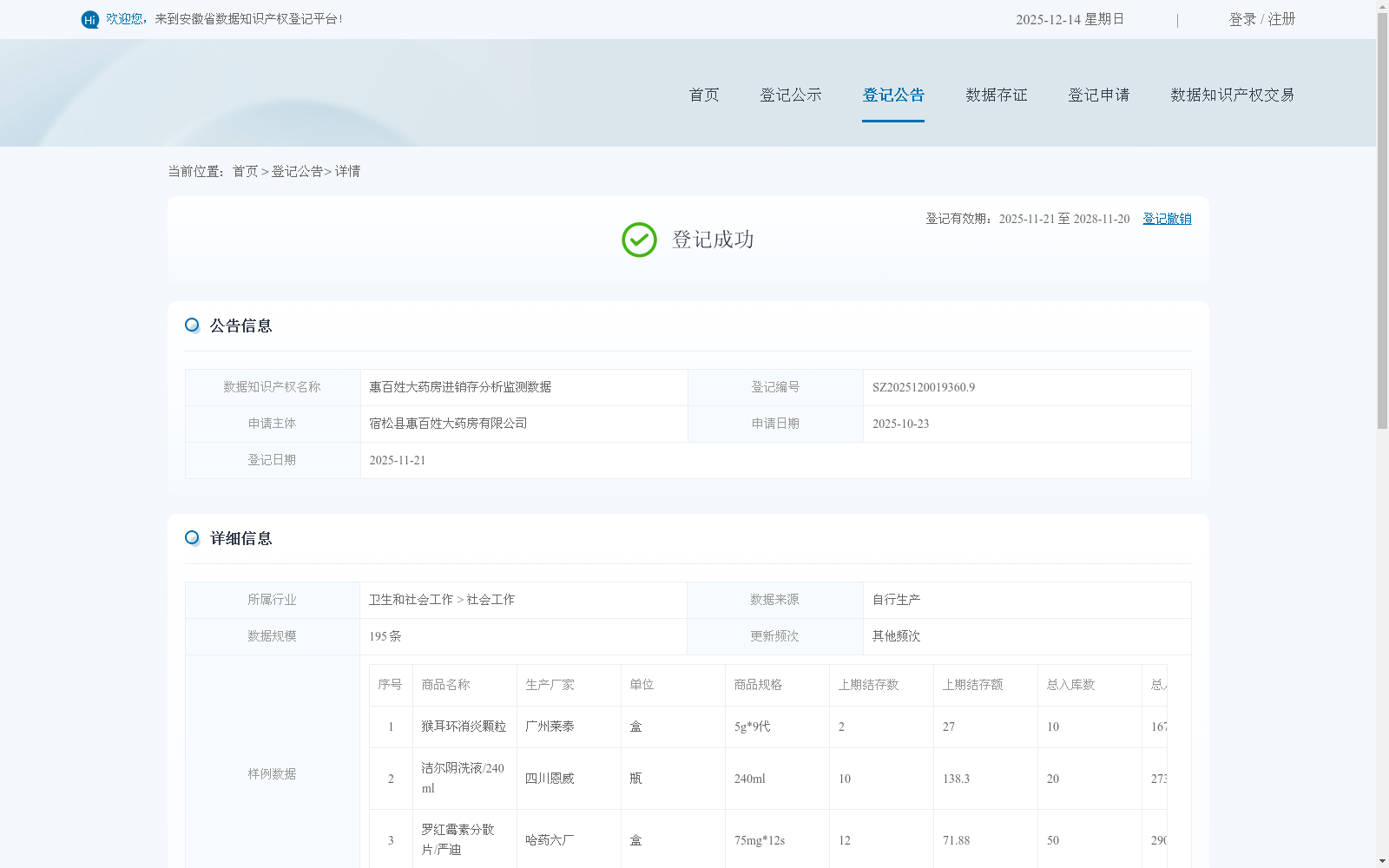Click the page vertical scrollbar thumb

point(1382,220)
